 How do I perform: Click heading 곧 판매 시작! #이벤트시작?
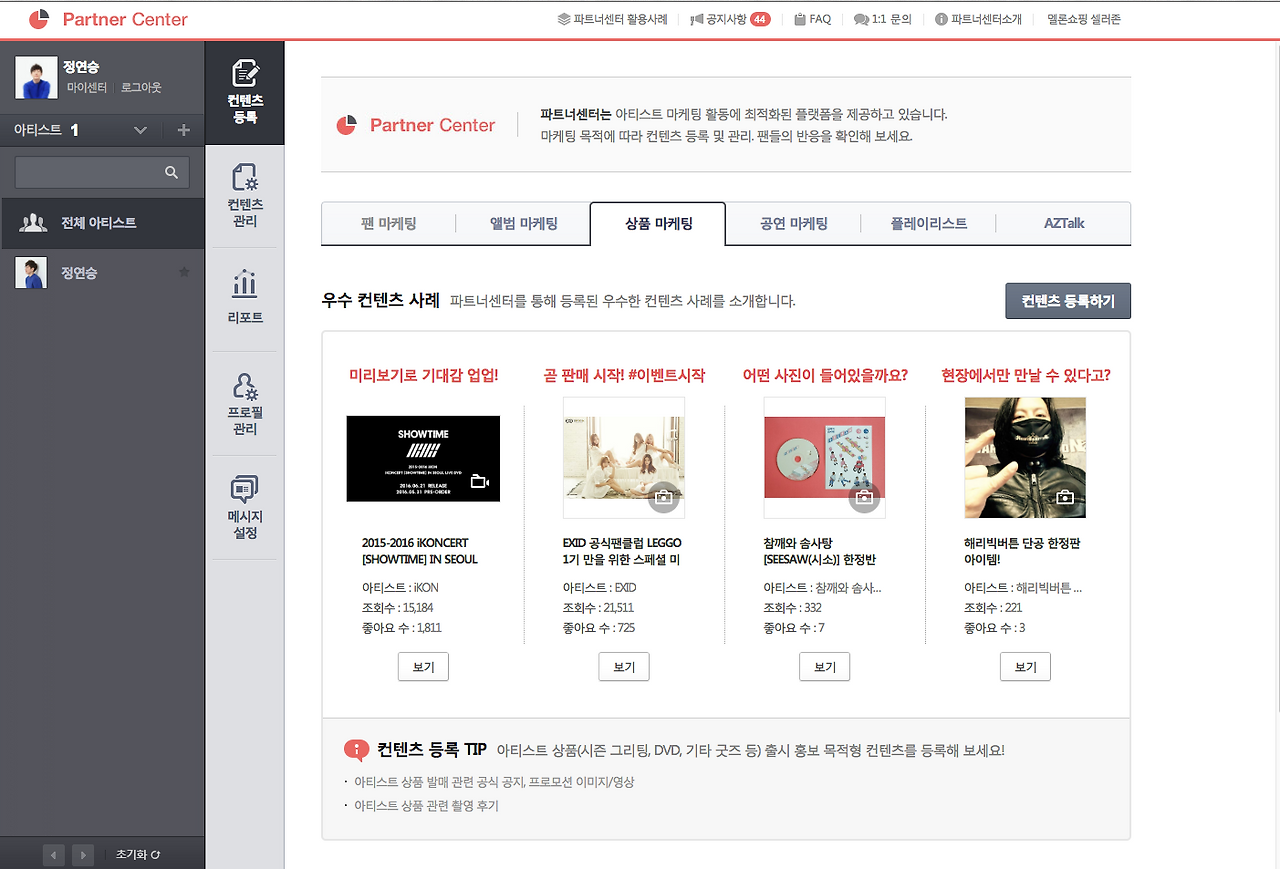[x=624, y=376]
